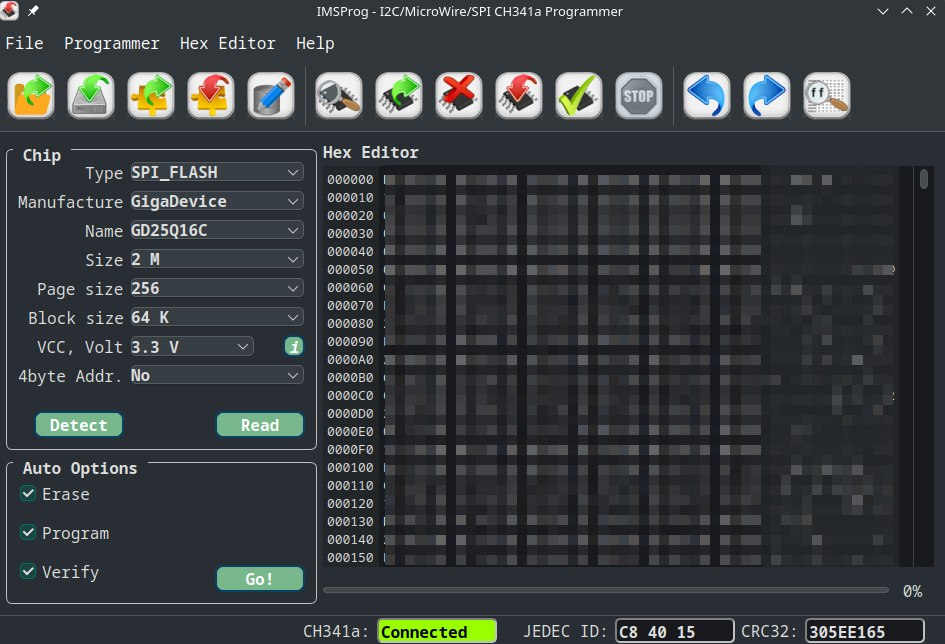Open the 4byte Addr. dropdown
945x644 pixels.
pyautogui.click(x=217, y=375)
